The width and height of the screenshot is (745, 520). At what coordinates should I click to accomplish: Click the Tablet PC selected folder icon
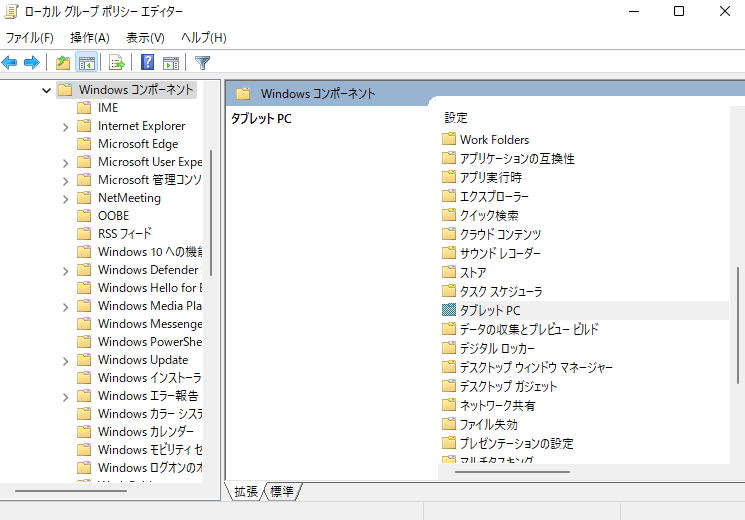click(x=449, y=310)
